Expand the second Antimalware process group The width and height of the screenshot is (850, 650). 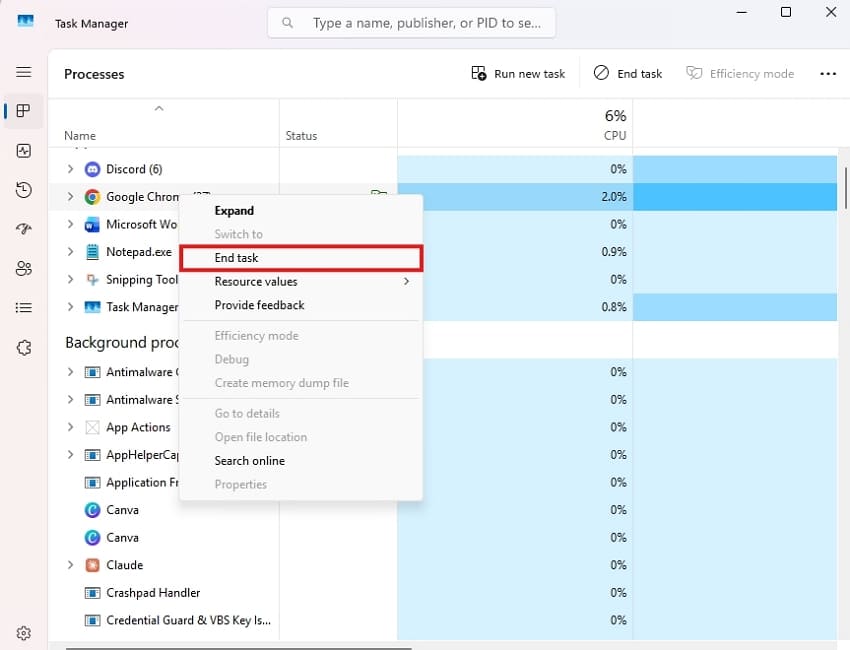tap(70, 400)
